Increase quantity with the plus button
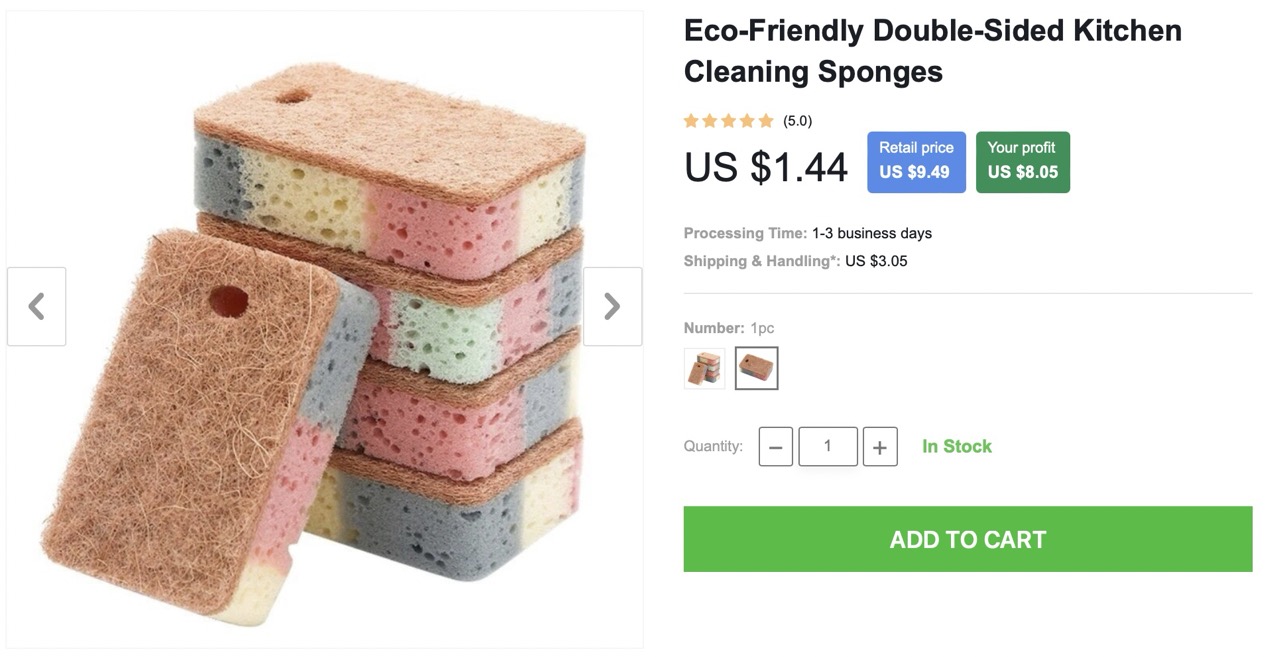The height and width of the screenshot is (657, 1280). pos(879,447)
